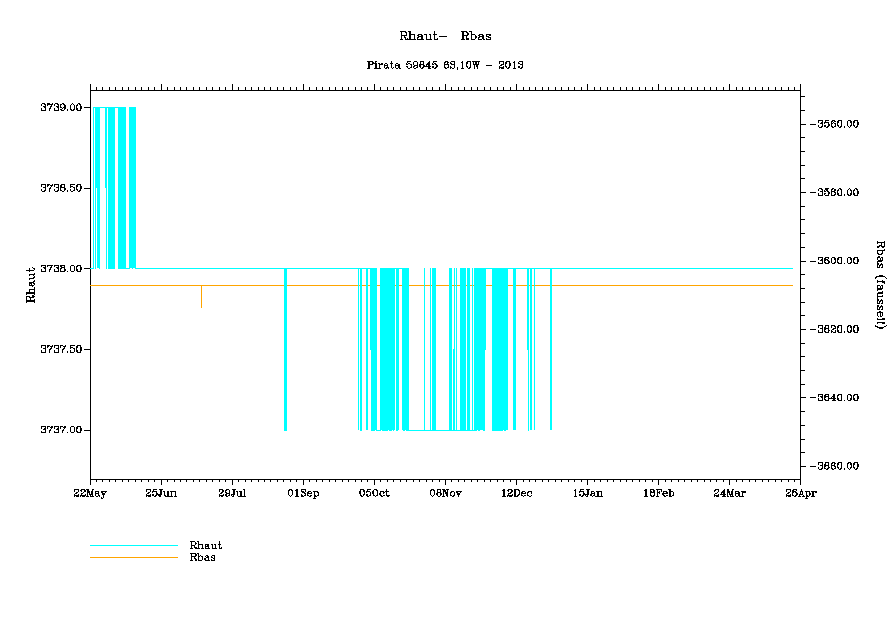Click the line sample beside Rbas legend
This screenshot has width=891, height=630.
(133, 557)
